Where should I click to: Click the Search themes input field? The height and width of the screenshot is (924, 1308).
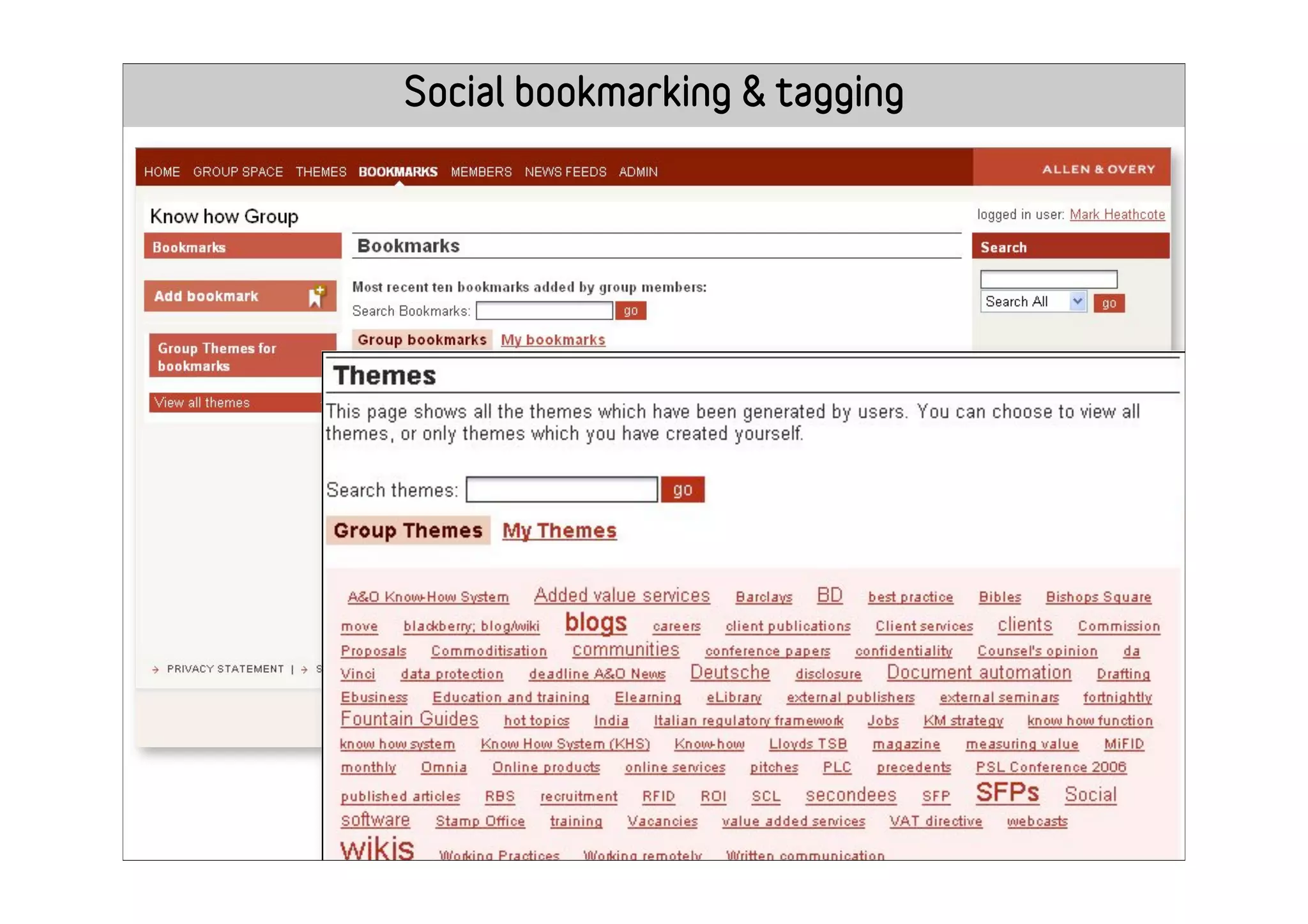coord(562,490)
